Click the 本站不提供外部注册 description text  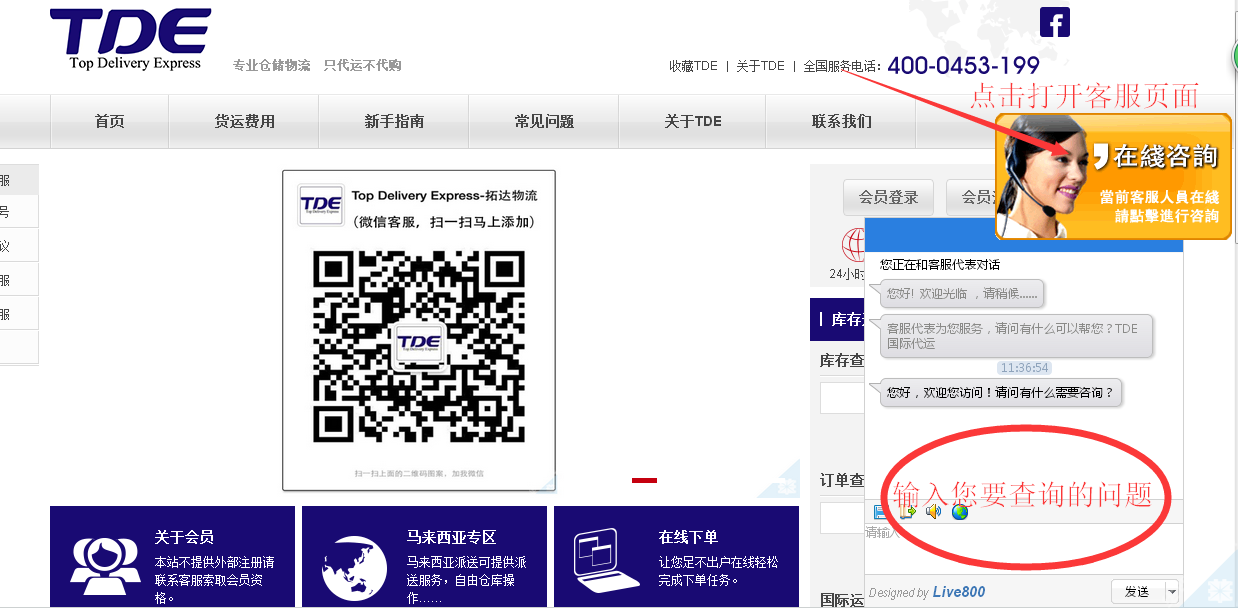tap(215, 579)
